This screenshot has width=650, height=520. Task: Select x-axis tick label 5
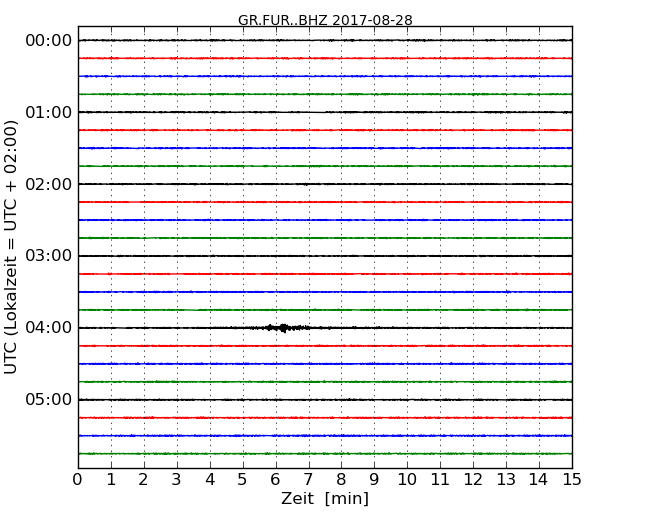(x=243, y=480)
